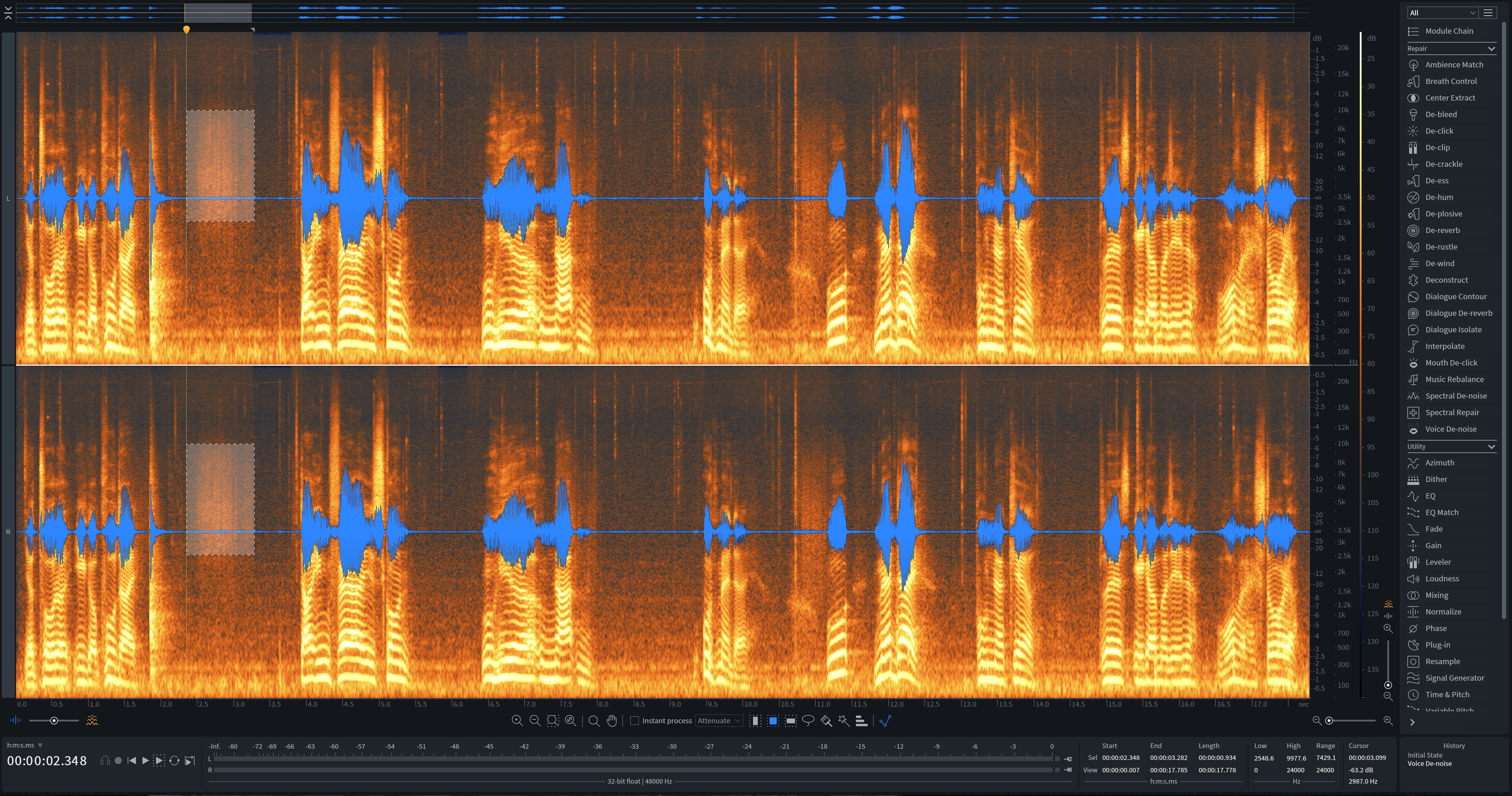Click the play button
Viewport: 1512px width, 796px height.
(x=146, y=761)
